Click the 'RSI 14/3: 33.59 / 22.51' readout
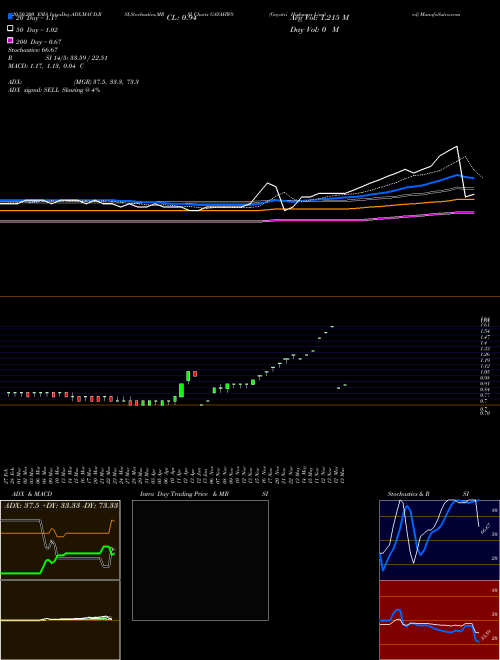Image resolution: width=500 pixels, height=660 pixels. 58,58
